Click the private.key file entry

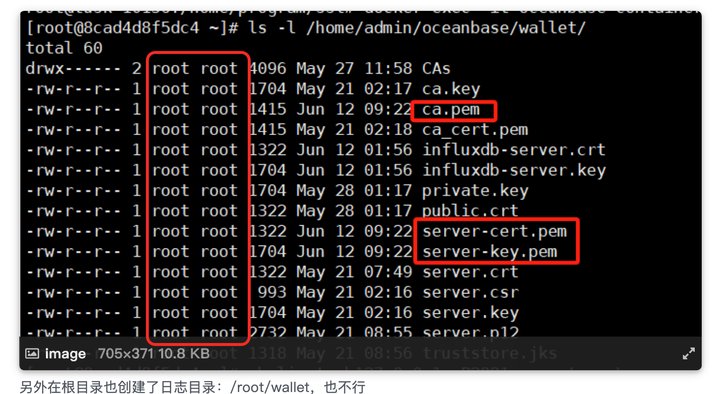coord(475,191)
